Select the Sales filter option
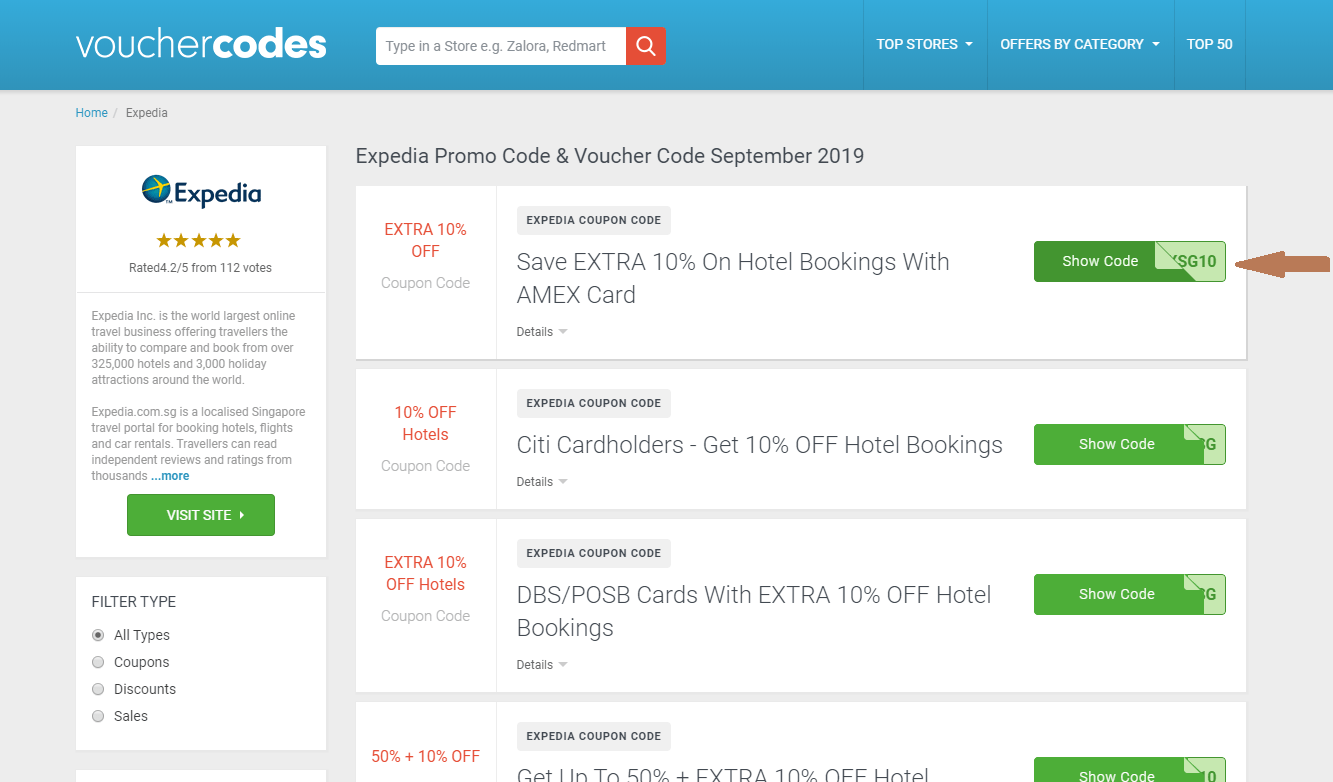The image size is (1333, 782). [97, 716]
